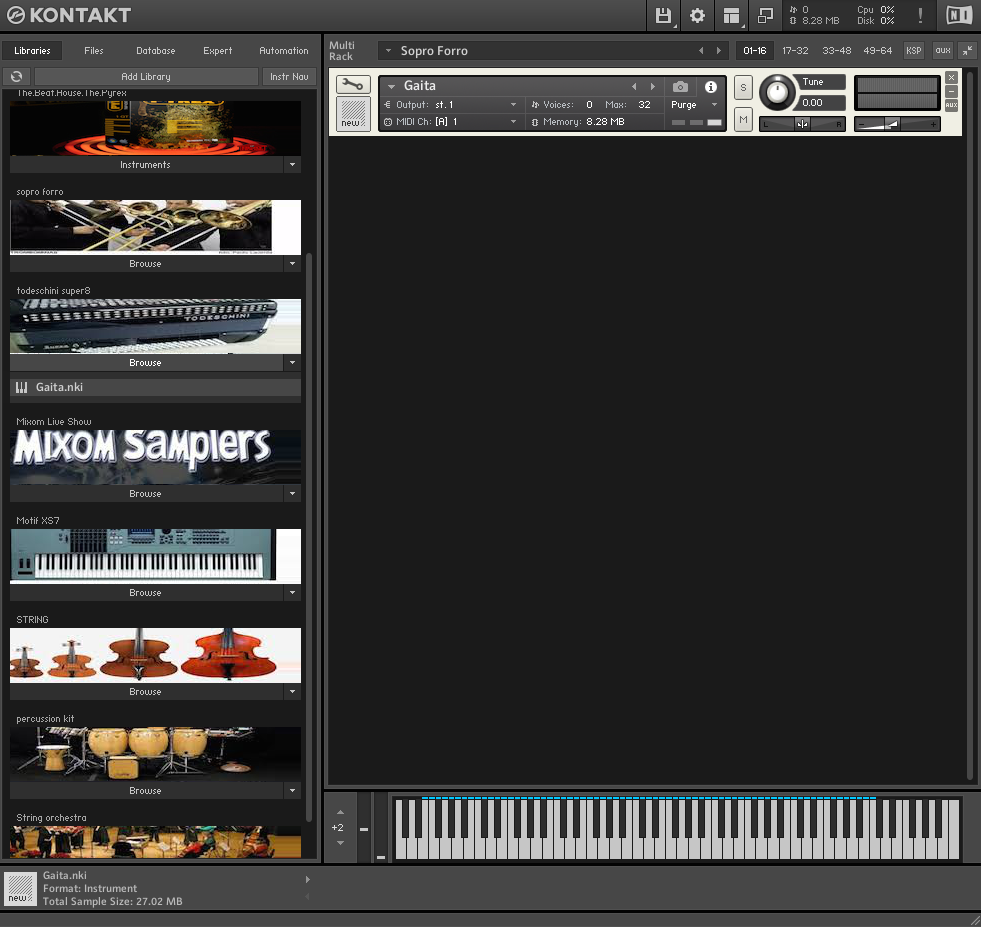
Task: Click the rack minimize arrows icon
Action: click(967, 51)
